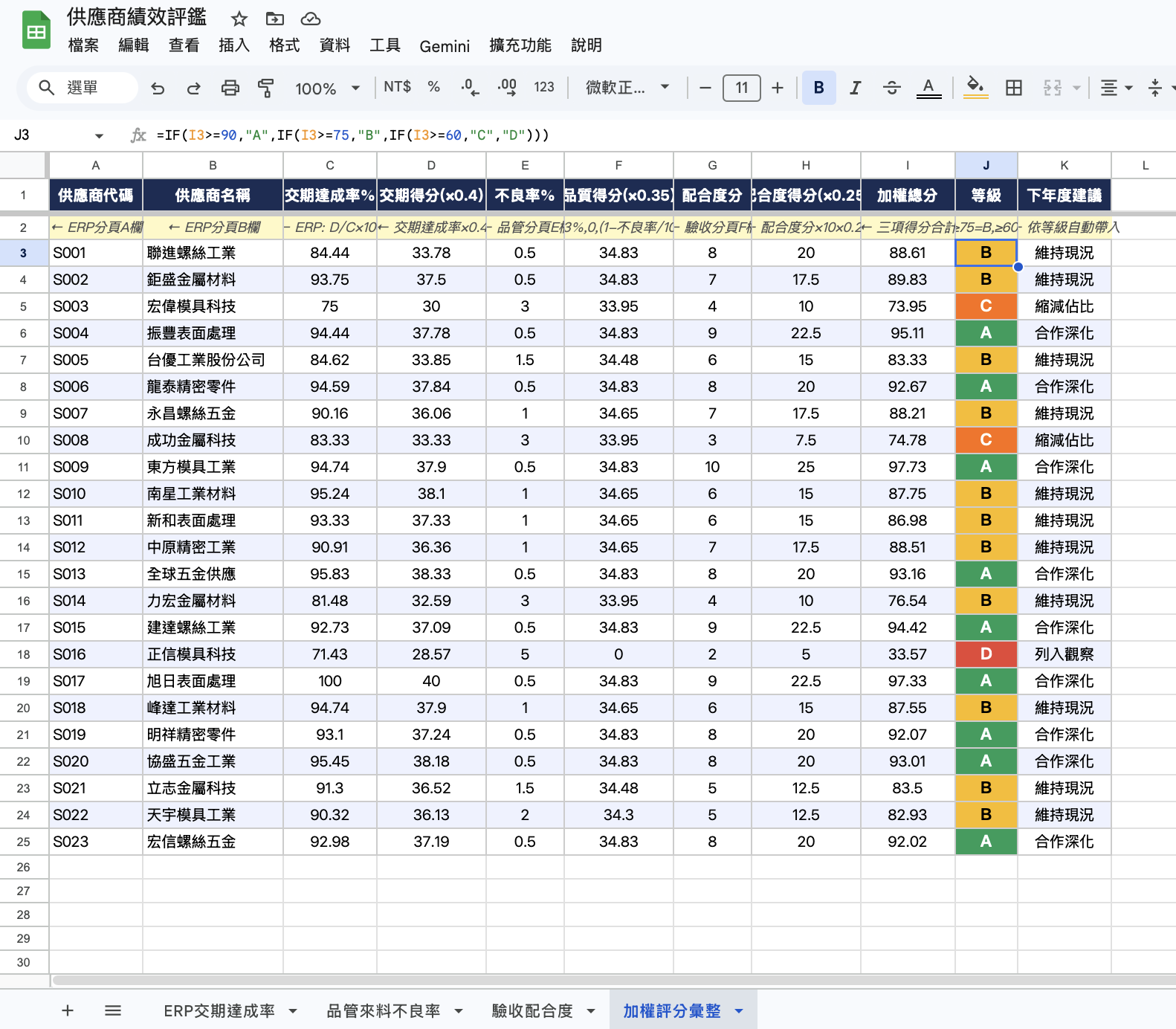Image resolution: width=1176 pixels, height=1029 pixels.
Task: Open 品管來料不良率 tab dropdown arrow
Action: (x=459, y=1011)
